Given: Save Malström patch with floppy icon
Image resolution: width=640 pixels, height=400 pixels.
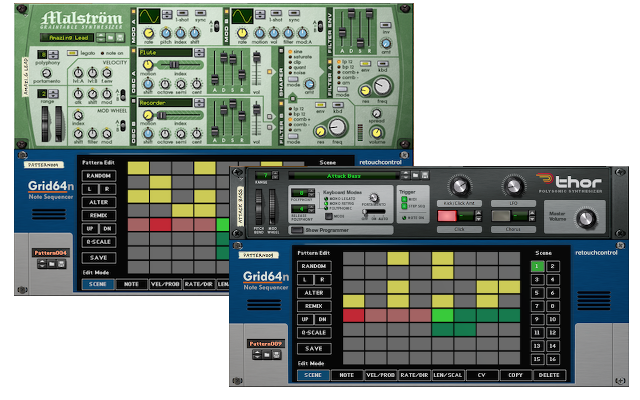Looking at the screenshot, I should click(x=120, y=38).
